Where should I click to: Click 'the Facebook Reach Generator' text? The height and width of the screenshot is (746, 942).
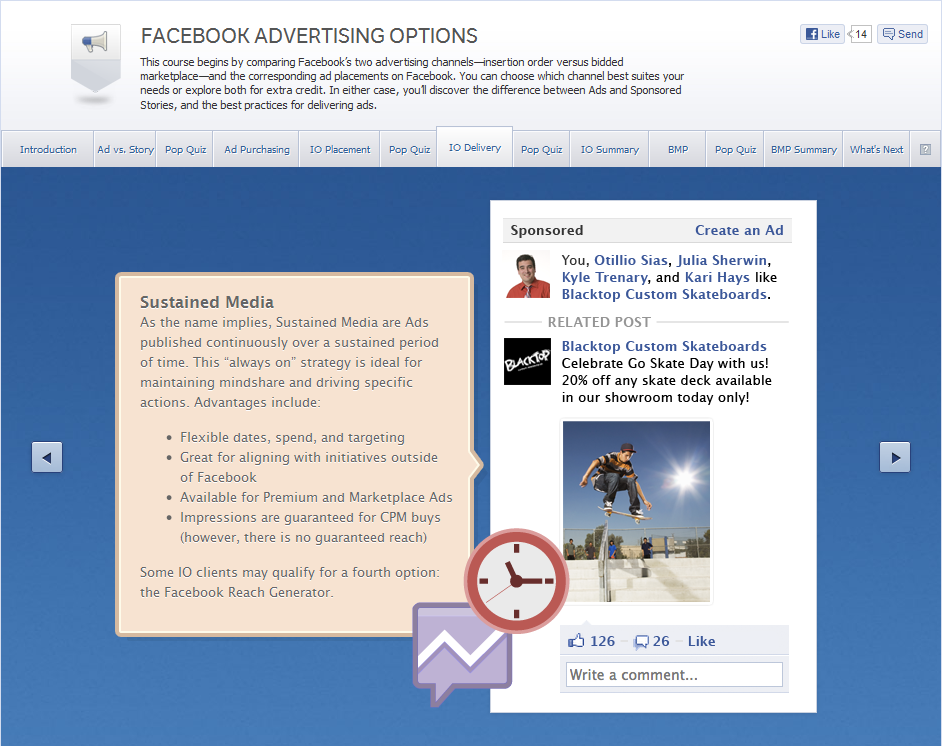point(236,592)
